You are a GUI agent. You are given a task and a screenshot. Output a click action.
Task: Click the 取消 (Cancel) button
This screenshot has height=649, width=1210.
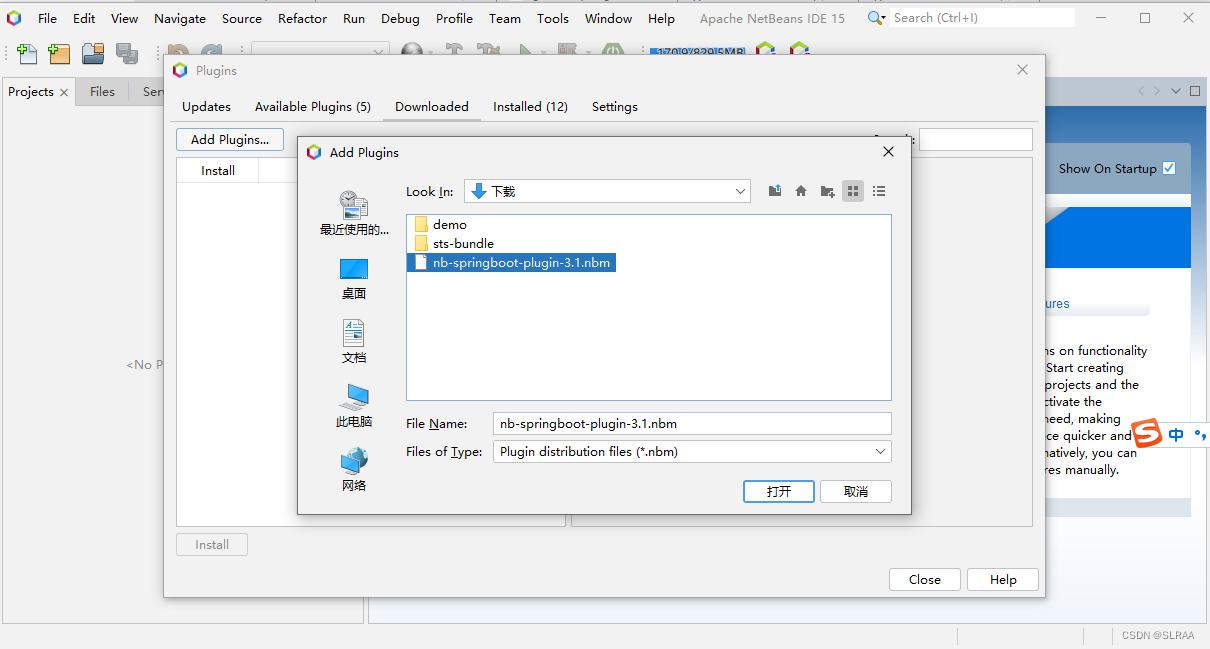[x=856, y=491]
